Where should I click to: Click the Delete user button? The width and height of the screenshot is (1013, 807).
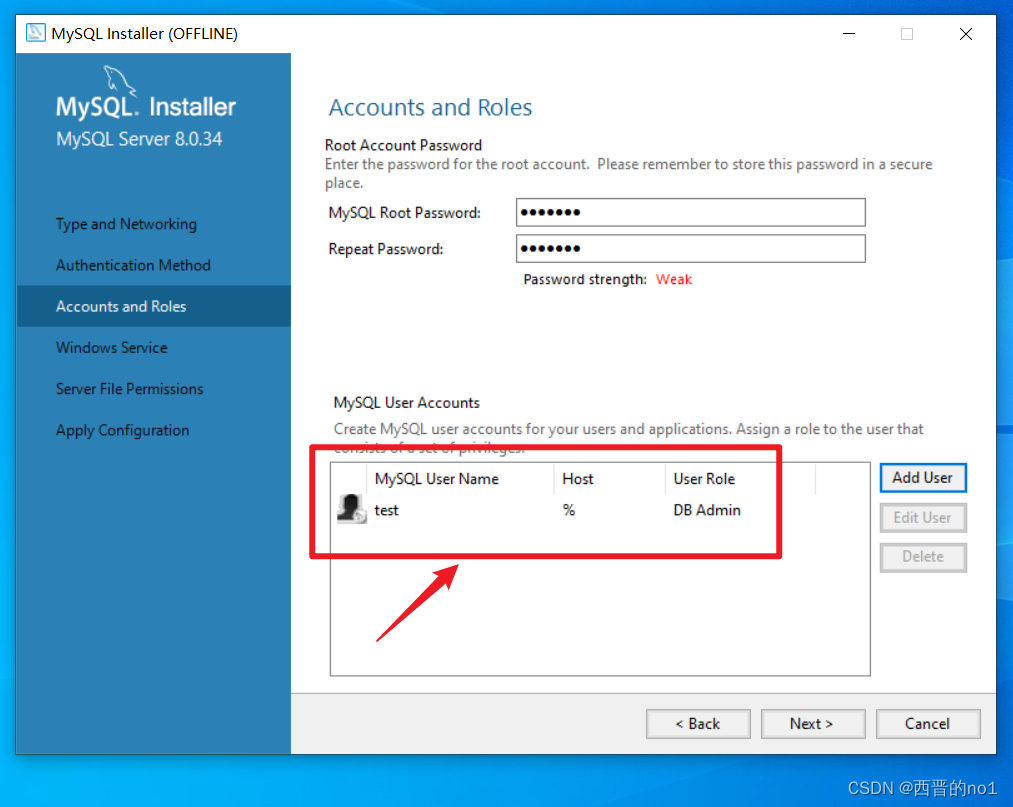click(x=923, y=557)
